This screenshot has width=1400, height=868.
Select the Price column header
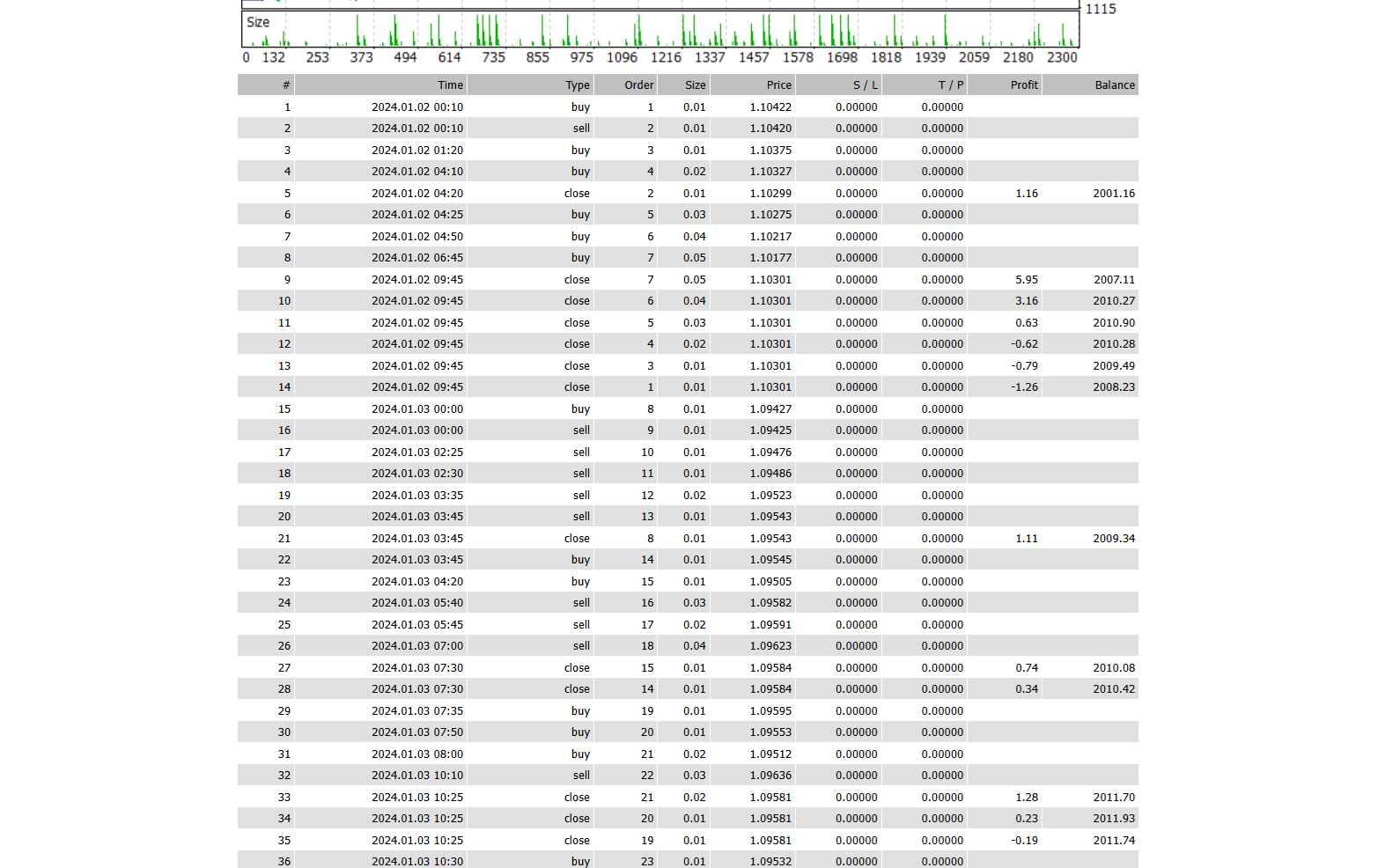(778, 85)
